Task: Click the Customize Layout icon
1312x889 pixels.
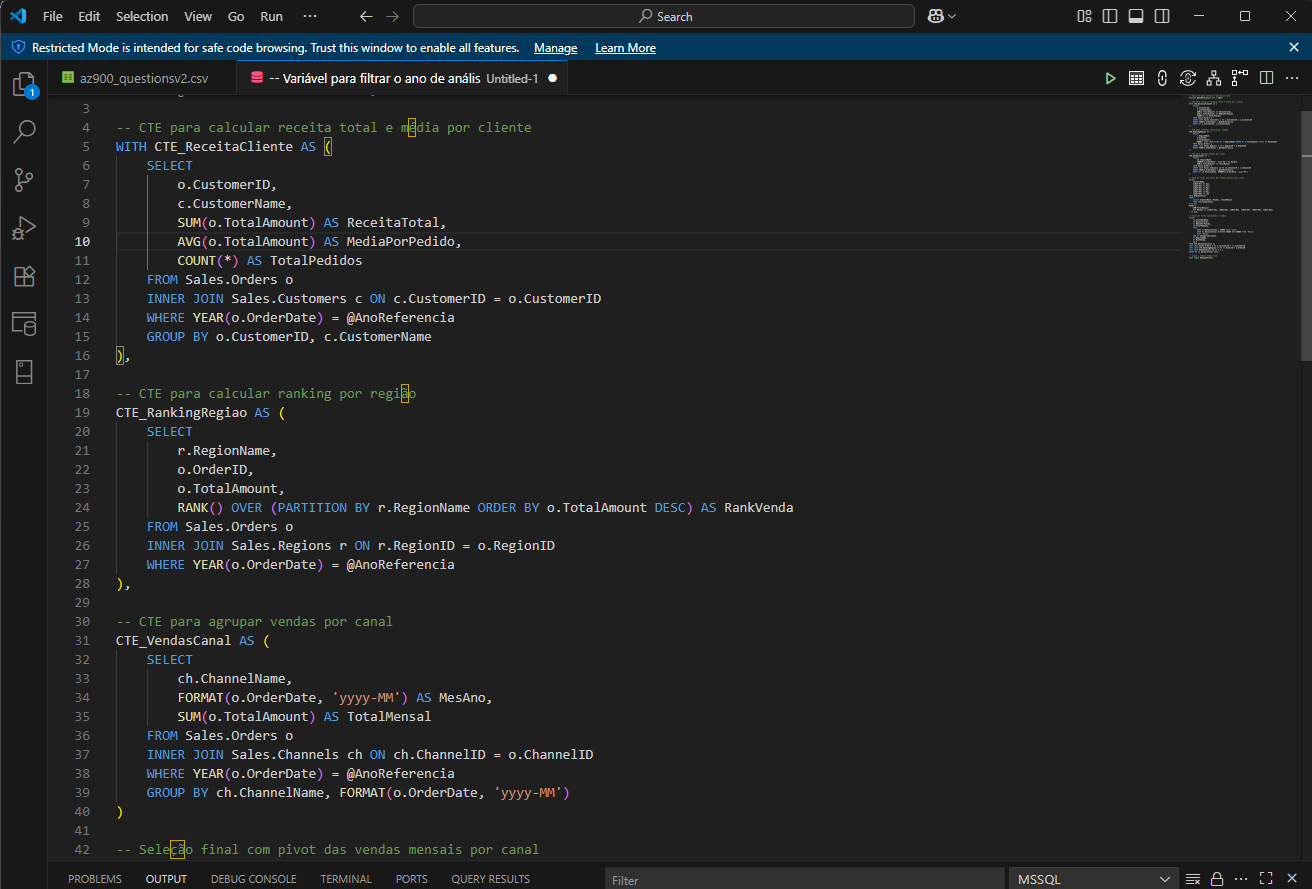Action: click(1085, 16)
